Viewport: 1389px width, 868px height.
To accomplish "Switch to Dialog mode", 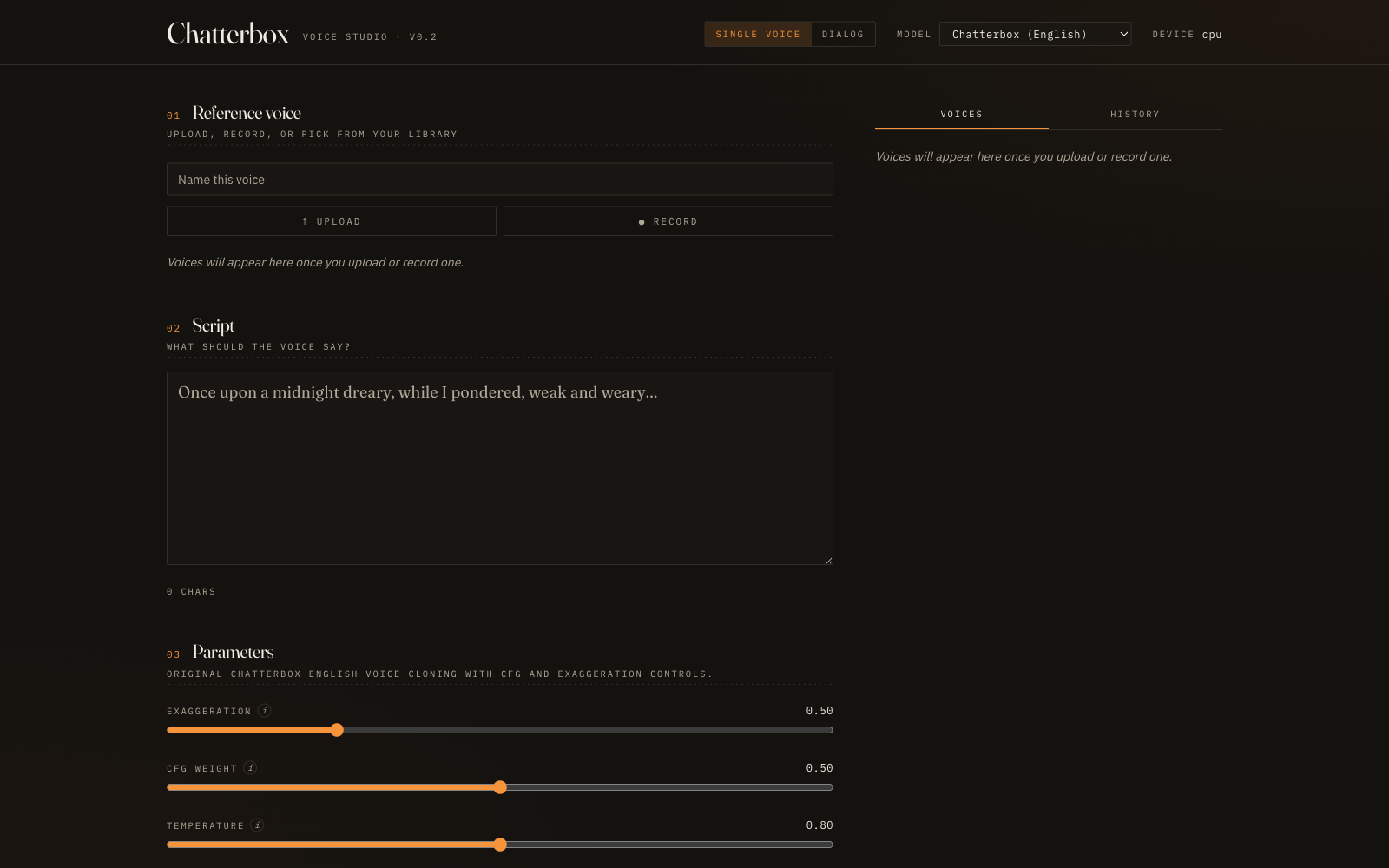I will point(843,35).
